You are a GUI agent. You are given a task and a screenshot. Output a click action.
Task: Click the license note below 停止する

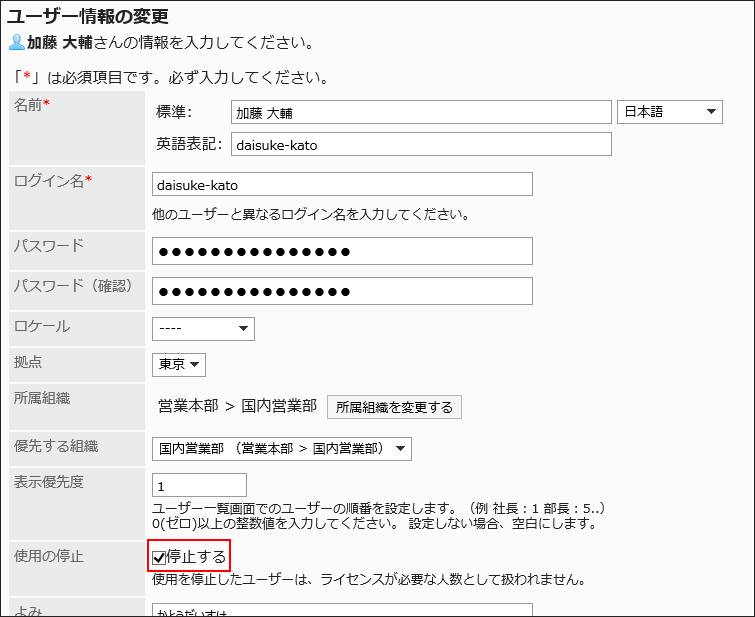[369, 579]
